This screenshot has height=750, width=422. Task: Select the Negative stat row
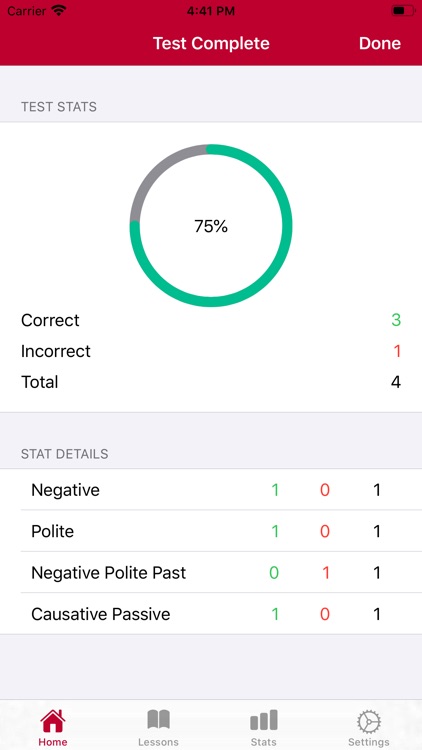click(211, 490)
